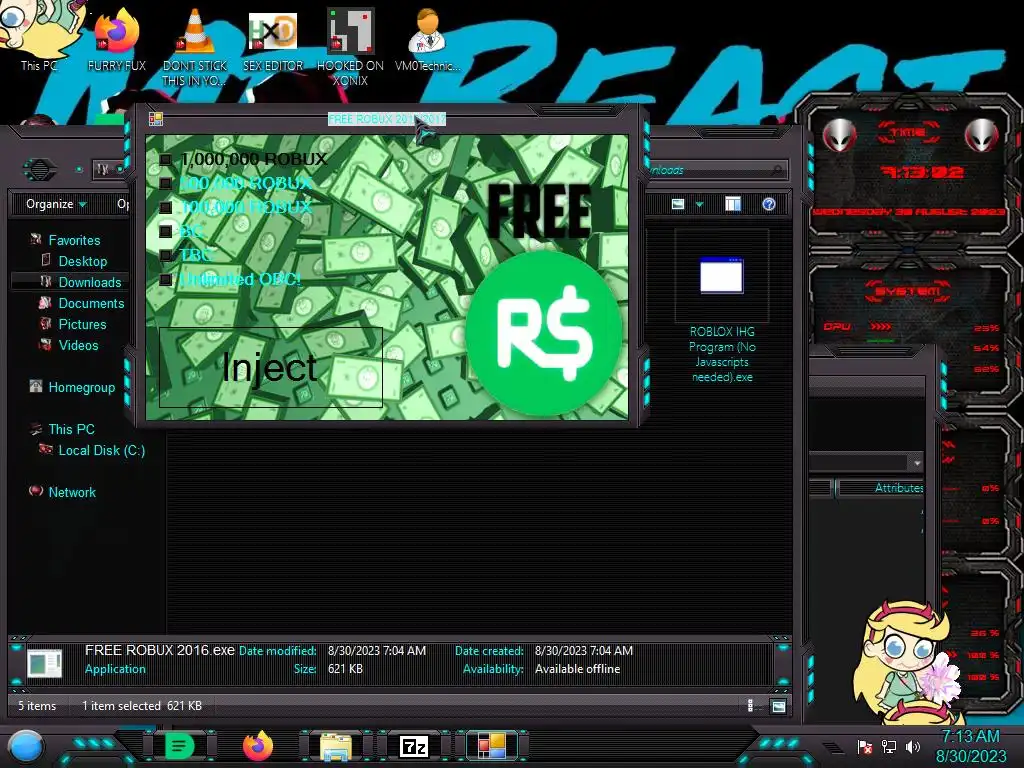Open the Start orb on the taskbar
Screen dimensions: 1024x768
coord(26,747)
